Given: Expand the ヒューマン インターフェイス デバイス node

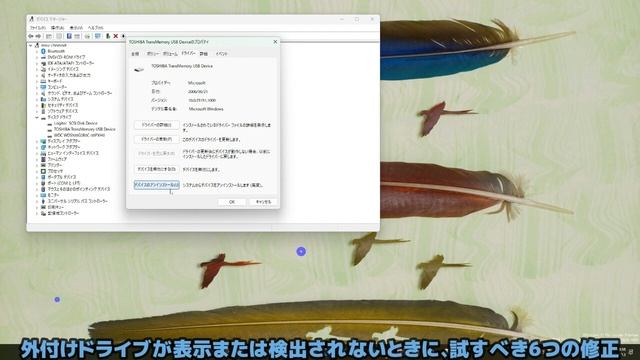Looking at the screenshot, I should click(37, 153).
